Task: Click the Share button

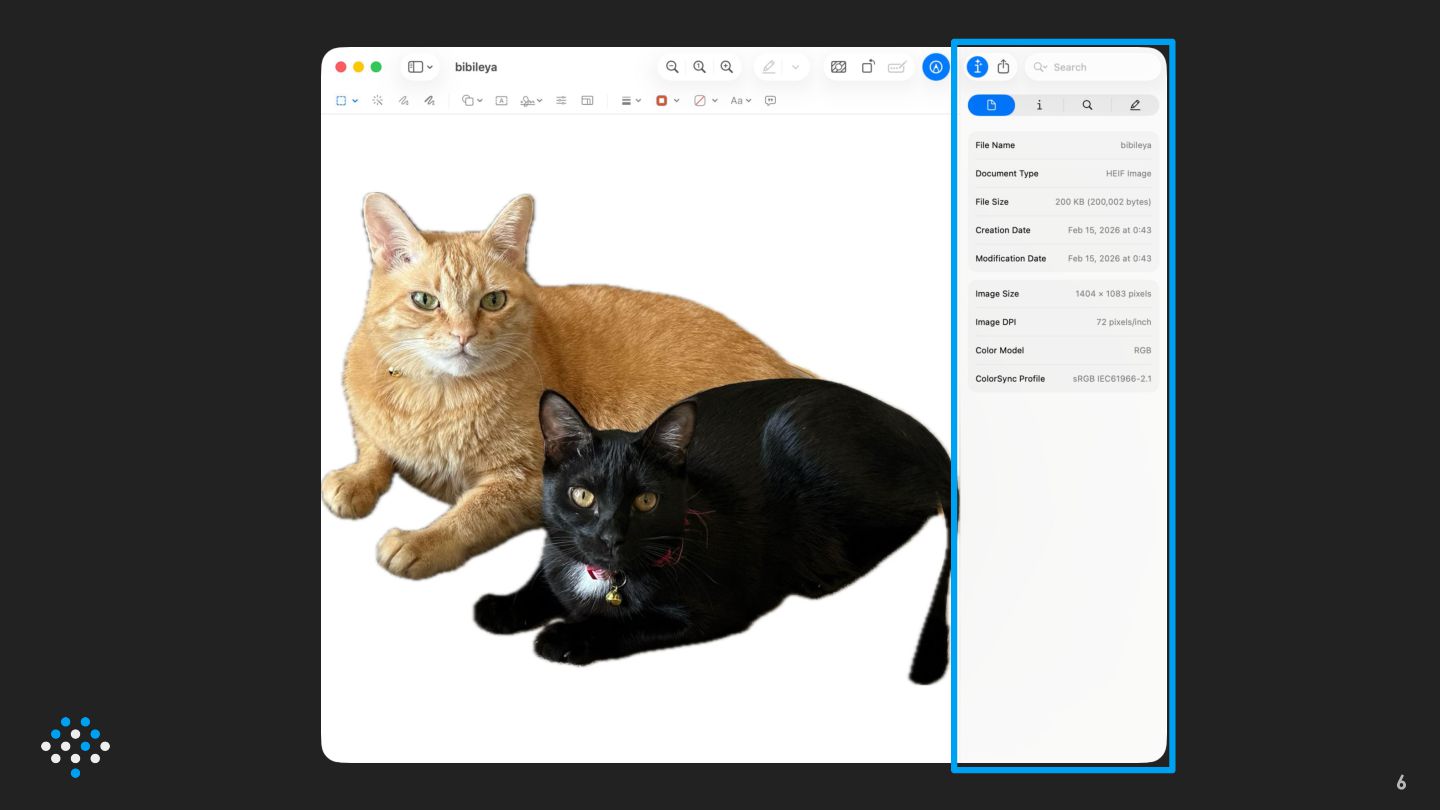Action: point(1003,67)
